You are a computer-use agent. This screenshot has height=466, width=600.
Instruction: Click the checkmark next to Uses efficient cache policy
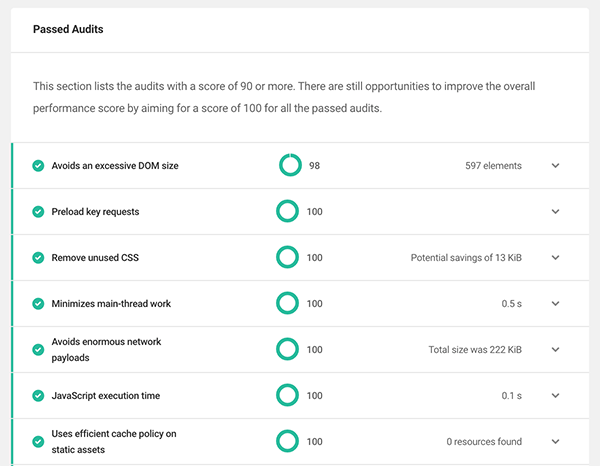click(38, 442)
